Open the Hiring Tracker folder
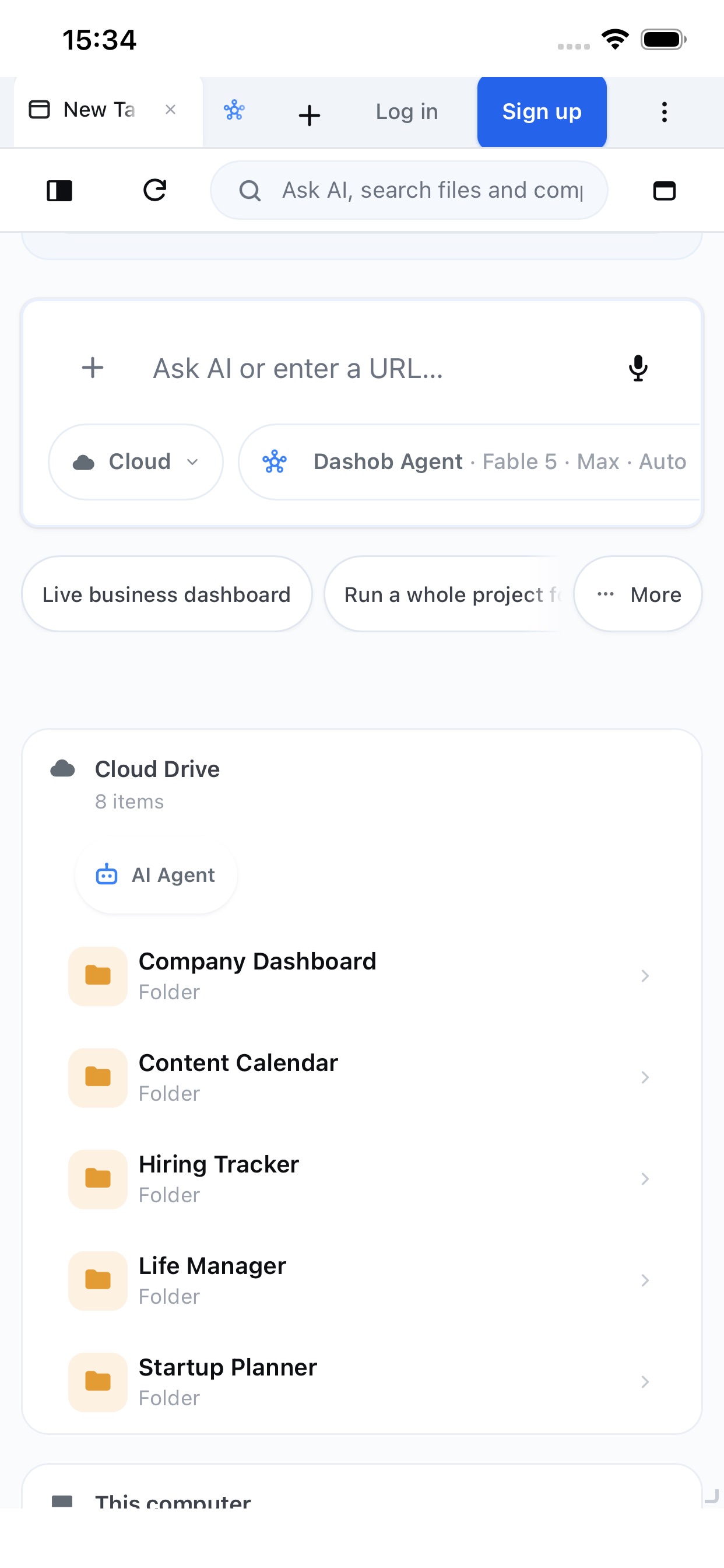The height and width of the screenshot is (1568, 724). click(362, 1179)
